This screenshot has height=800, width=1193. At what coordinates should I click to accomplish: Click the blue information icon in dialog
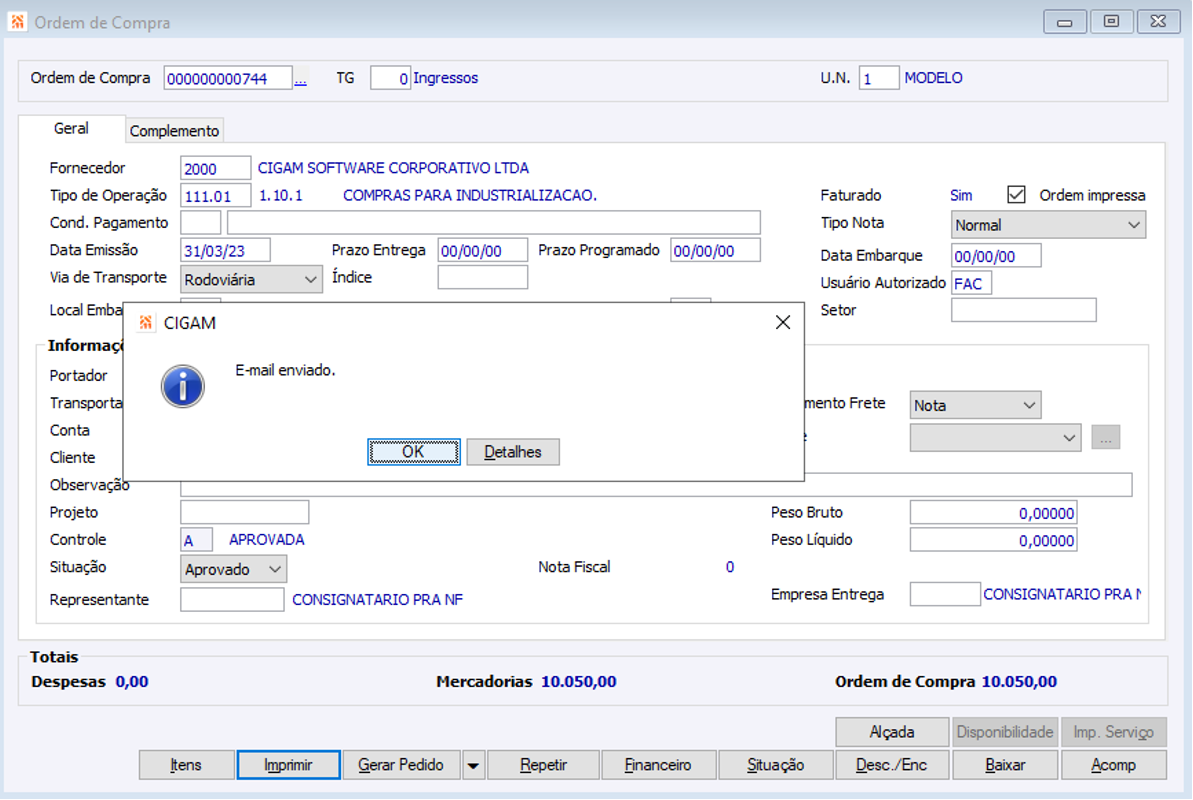click(x=183, y=387)
